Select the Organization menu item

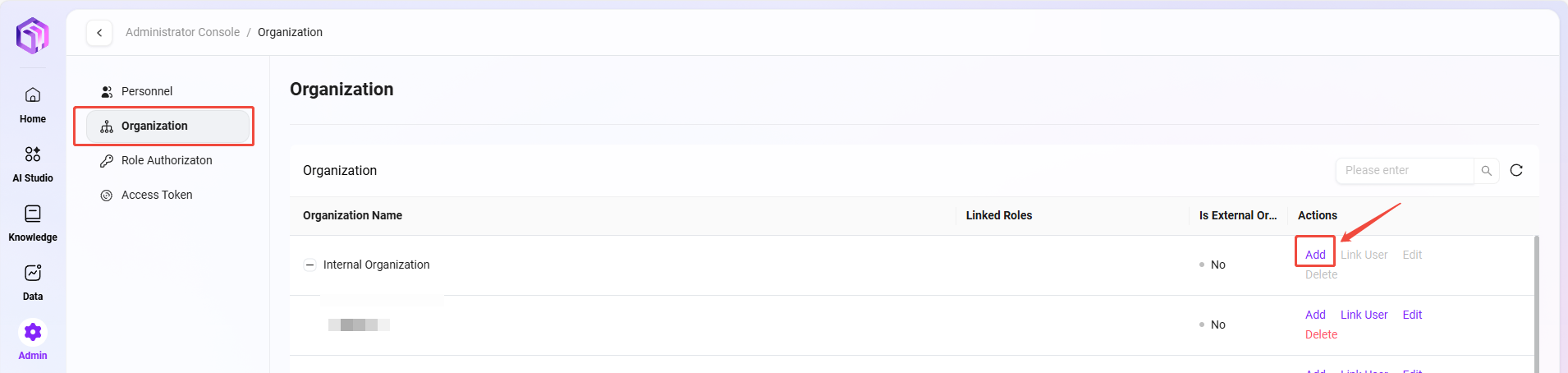click(x=154, y=126)
